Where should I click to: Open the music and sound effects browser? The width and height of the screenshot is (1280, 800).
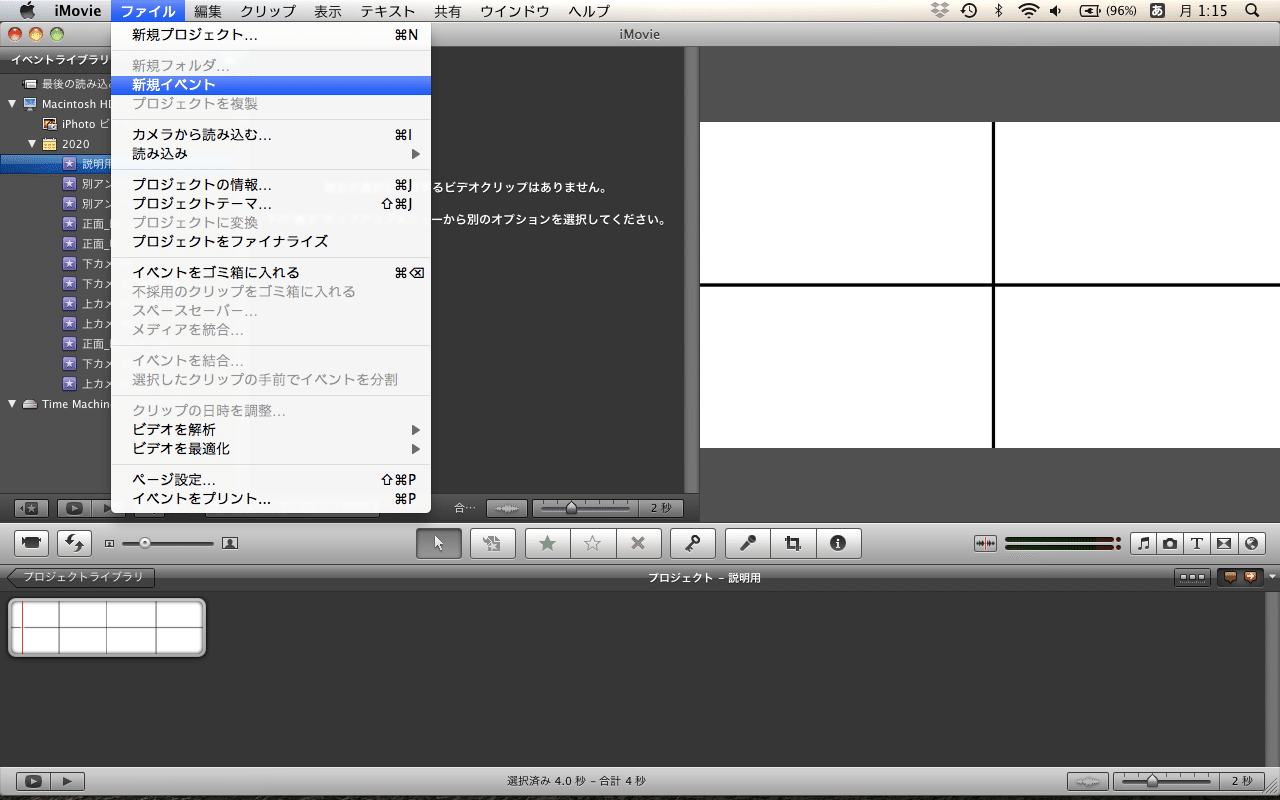pyautogui.click(x=1144, y=543)
